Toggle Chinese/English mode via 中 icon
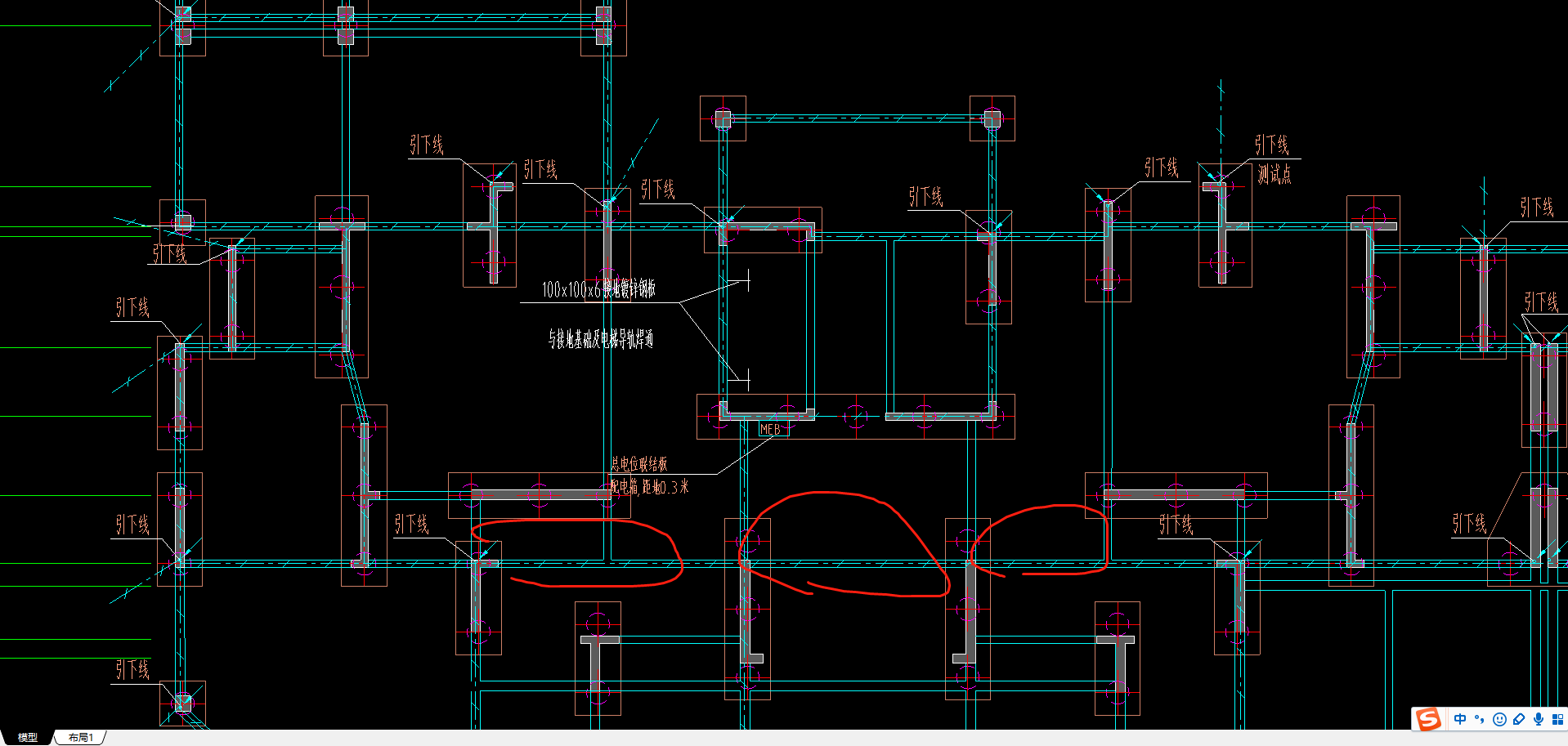This screenshot has height=746, width=1568. (1460, 719)
